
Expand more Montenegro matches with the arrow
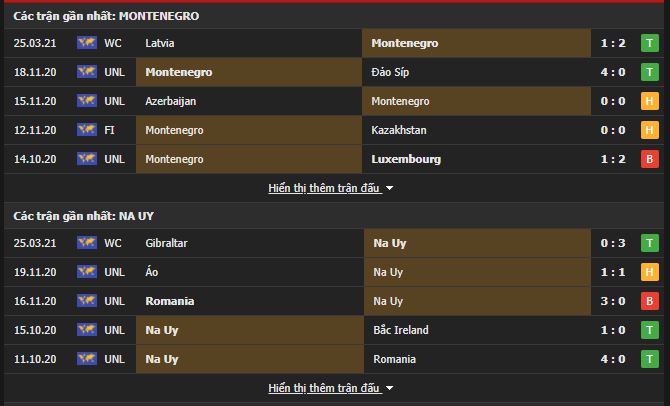click(x=389, y=188)
